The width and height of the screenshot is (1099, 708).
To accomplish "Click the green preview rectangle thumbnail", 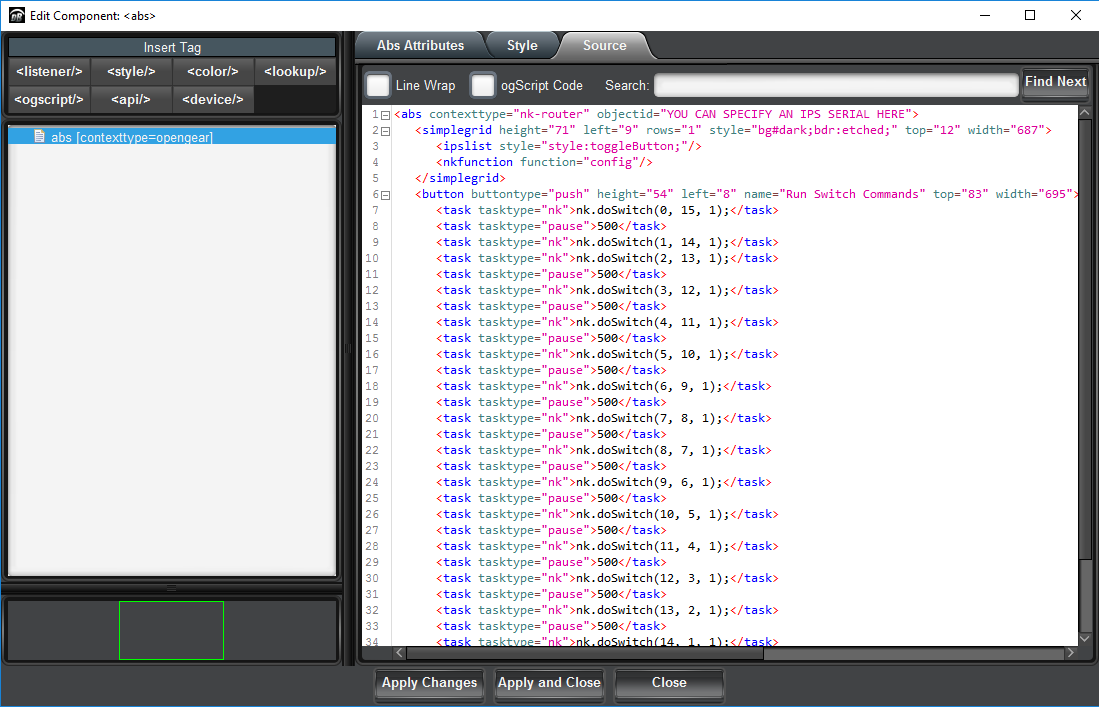I will (172, 630).
